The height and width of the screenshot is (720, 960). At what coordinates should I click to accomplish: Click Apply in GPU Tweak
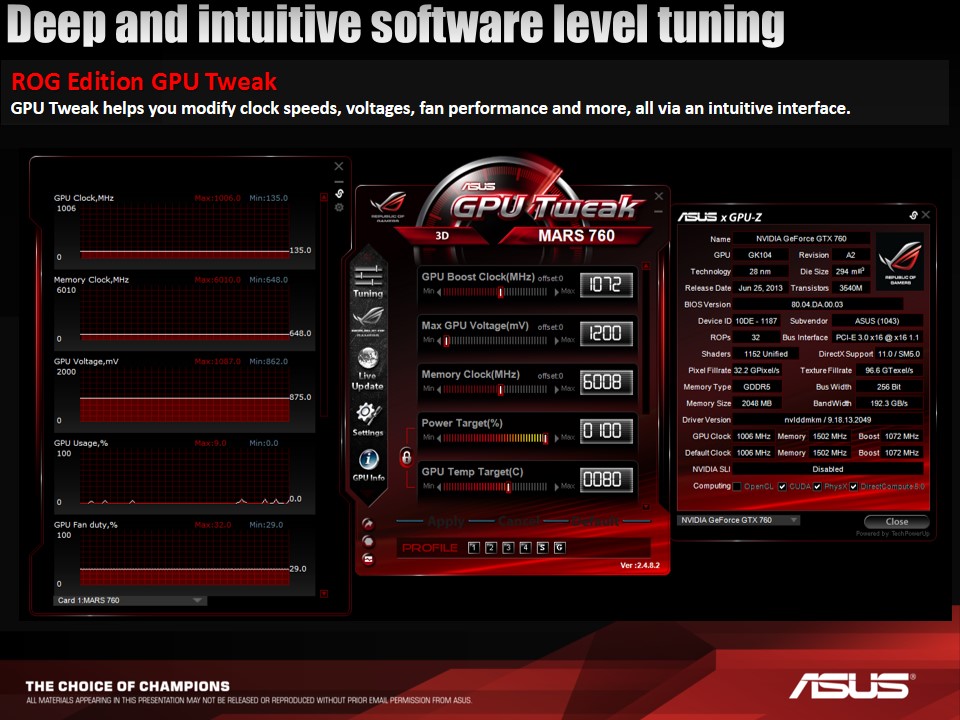coord(446,522)
